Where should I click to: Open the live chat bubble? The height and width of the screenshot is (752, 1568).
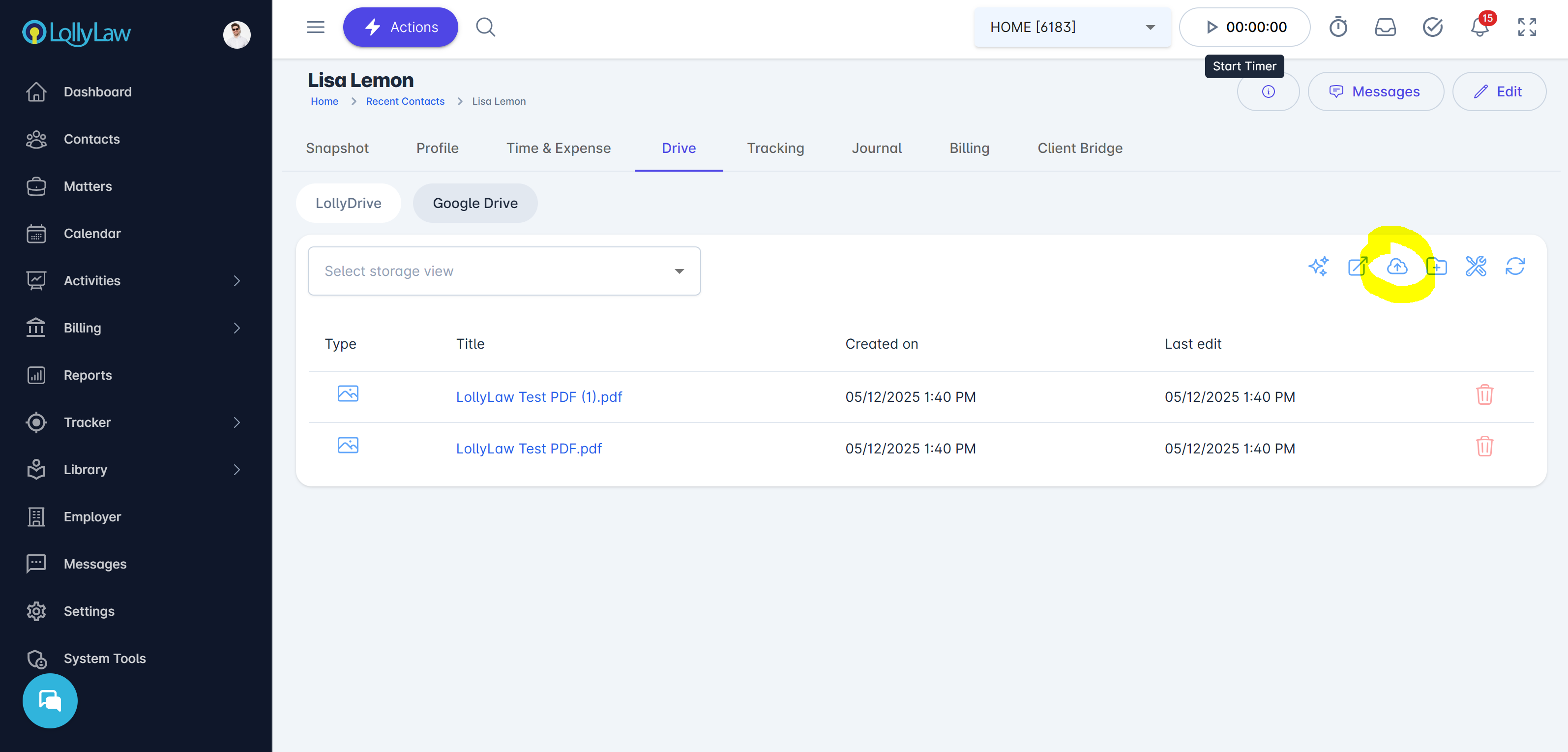(x=50, y=700)
